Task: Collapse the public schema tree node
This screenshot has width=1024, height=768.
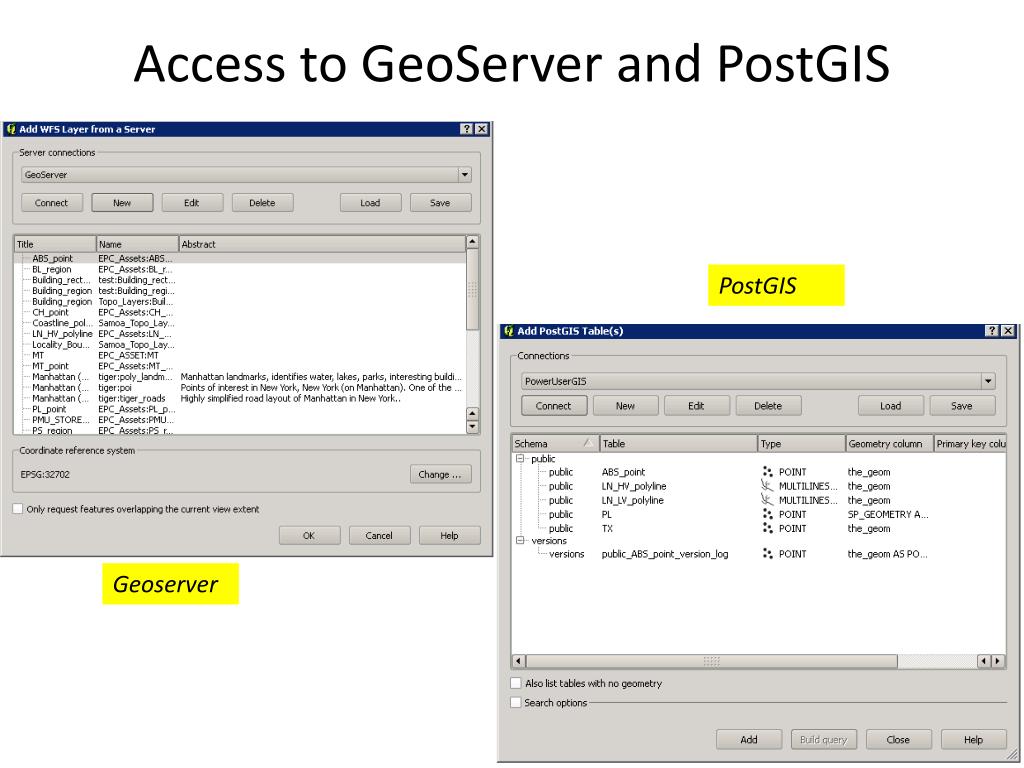Action: 520,459
